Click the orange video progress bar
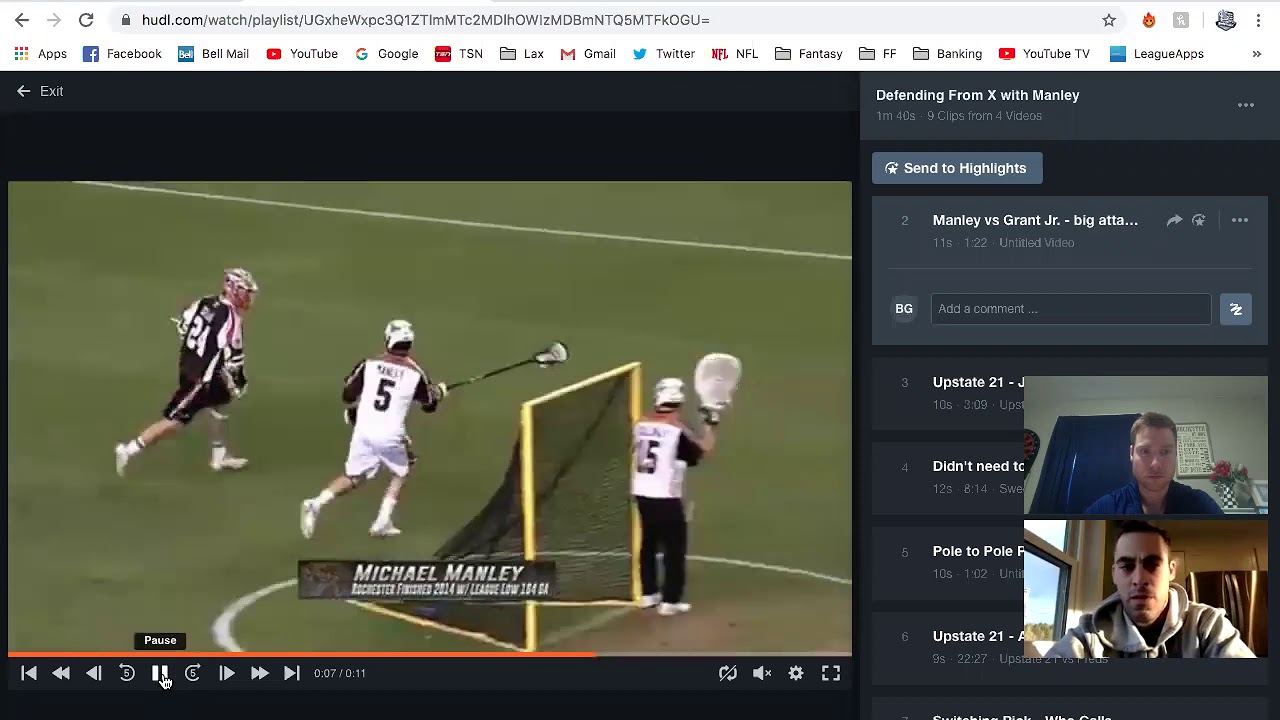 430,655
